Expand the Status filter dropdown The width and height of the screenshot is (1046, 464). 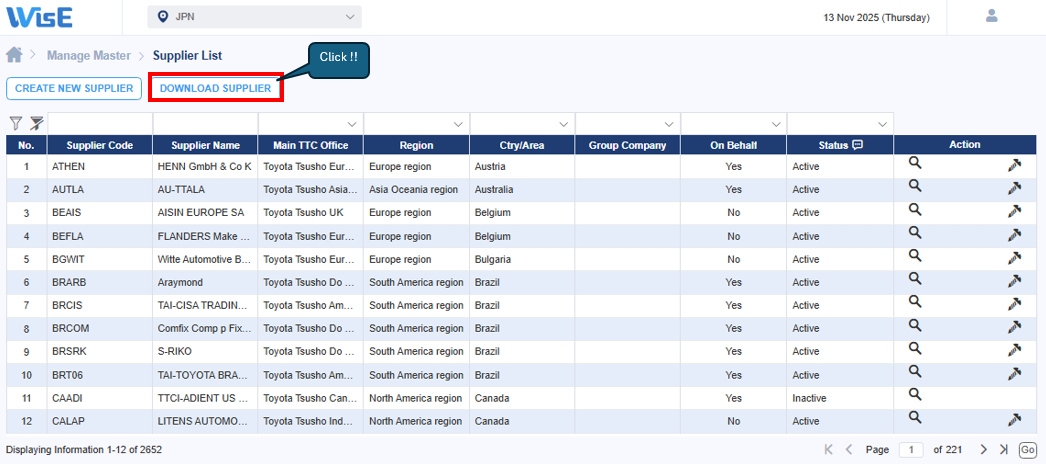pyautogui.click(x=882, y=124)
